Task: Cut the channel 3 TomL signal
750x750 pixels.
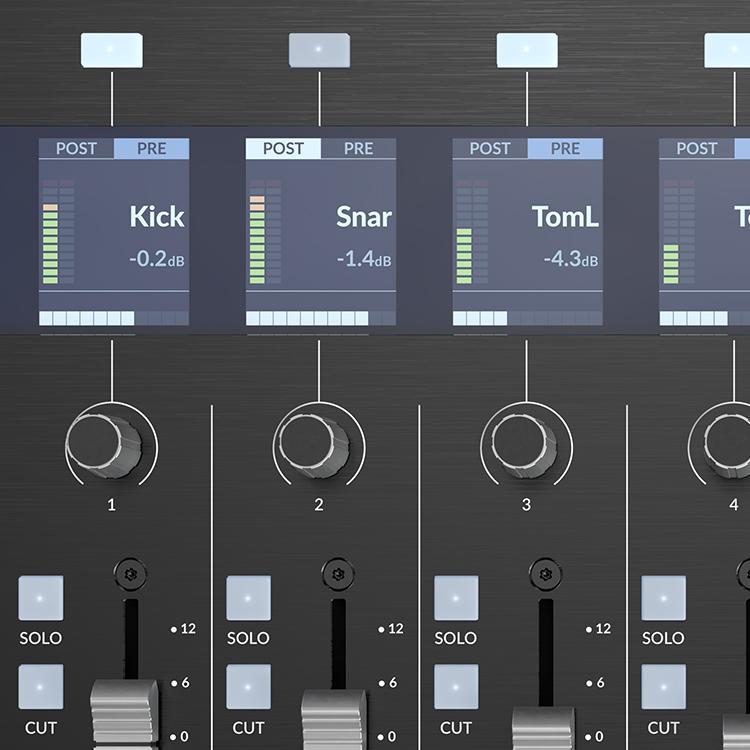Action: click(455, 687)
